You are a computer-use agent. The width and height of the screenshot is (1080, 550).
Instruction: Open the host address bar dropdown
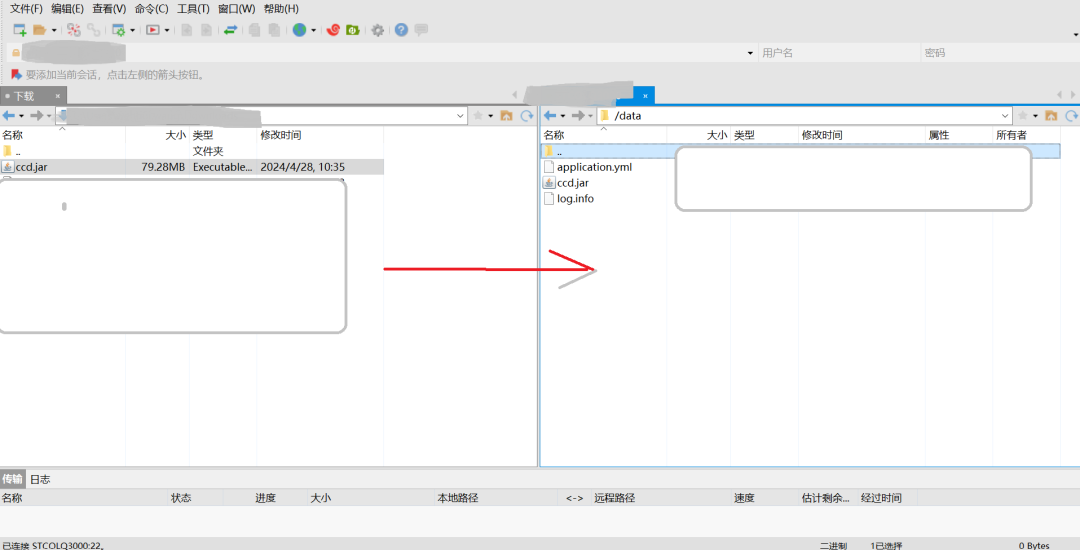tap(750, 53)
